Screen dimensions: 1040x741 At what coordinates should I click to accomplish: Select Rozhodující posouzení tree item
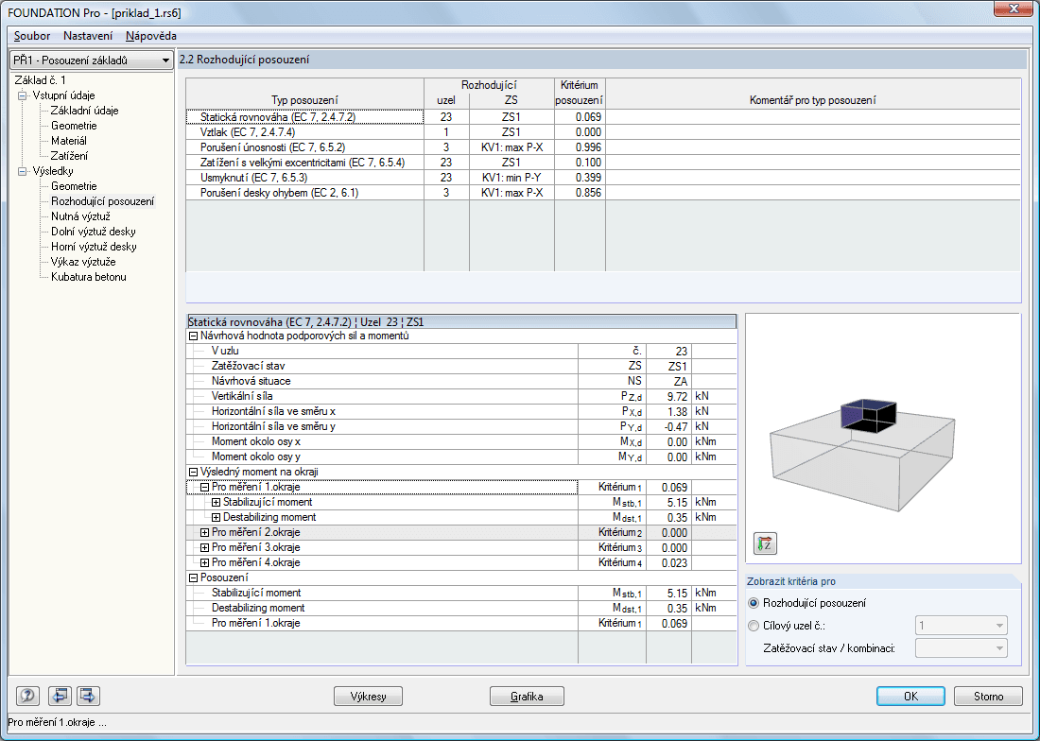pos(103,201)
